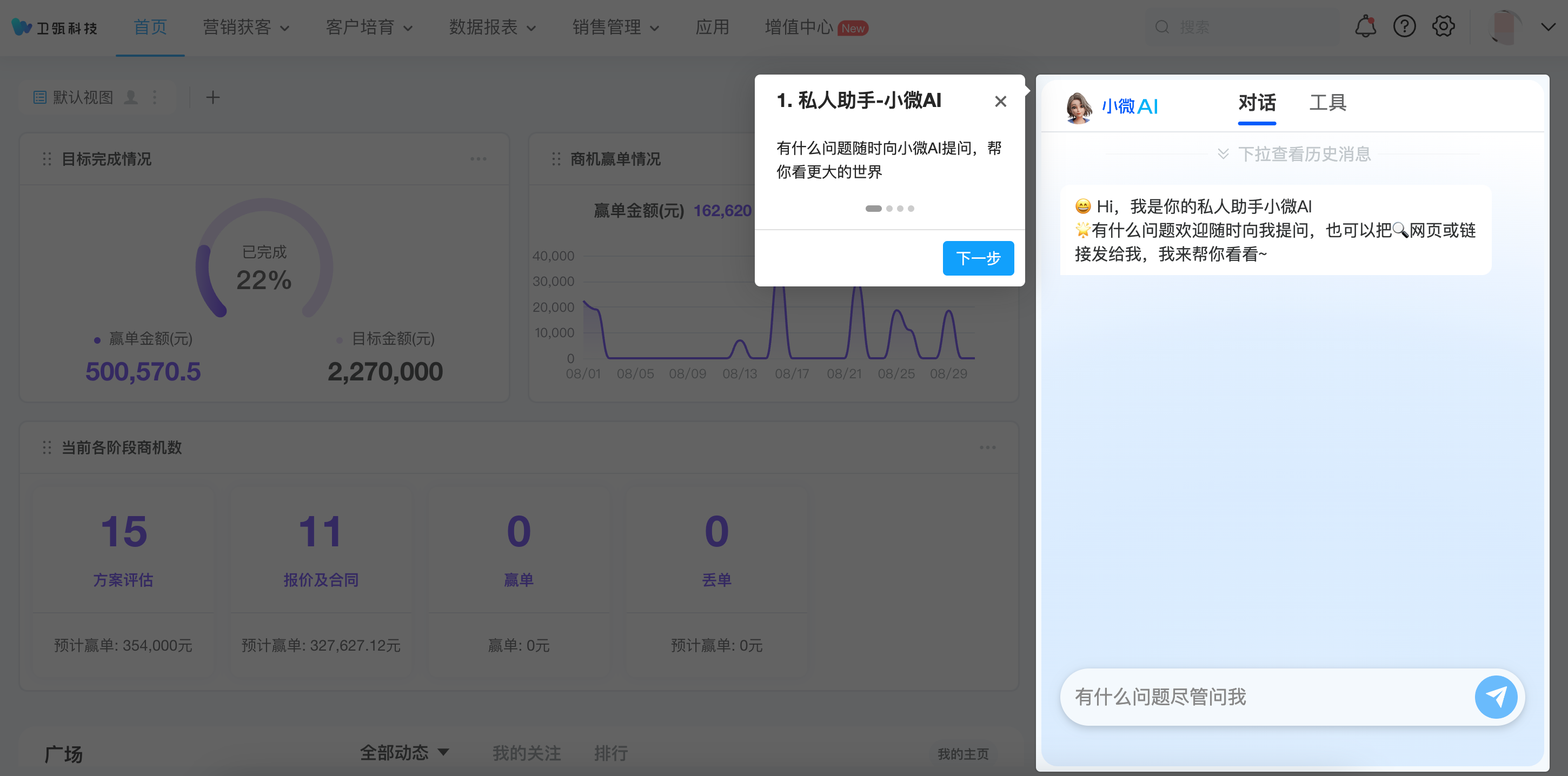Click 下一步 button in guide popup
The width and height of the screenshot is (1568, 776).
point(978,258)
